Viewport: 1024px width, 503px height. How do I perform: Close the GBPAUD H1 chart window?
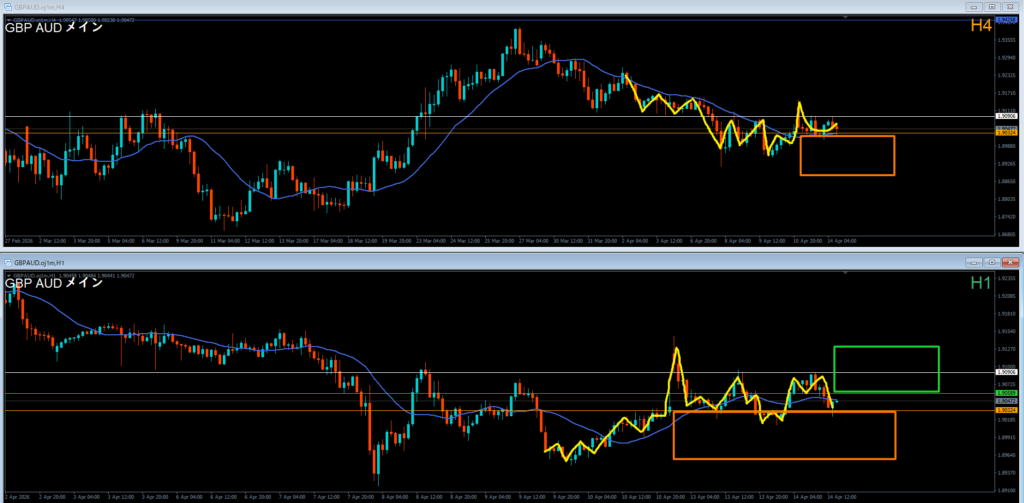[1011, 262]
